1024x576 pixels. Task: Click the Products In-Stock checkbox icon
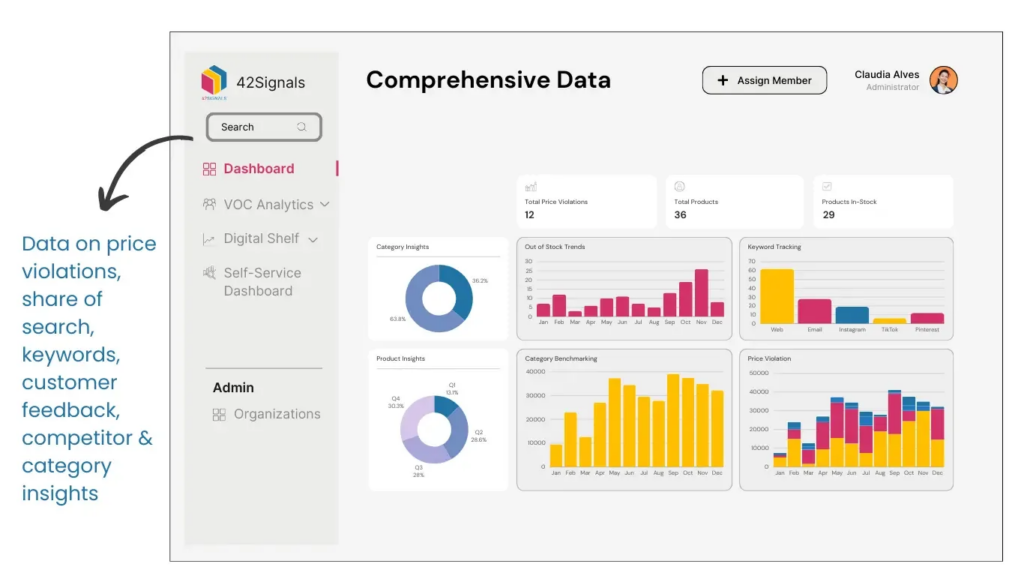pyautogui.click(x=827, y=188)
